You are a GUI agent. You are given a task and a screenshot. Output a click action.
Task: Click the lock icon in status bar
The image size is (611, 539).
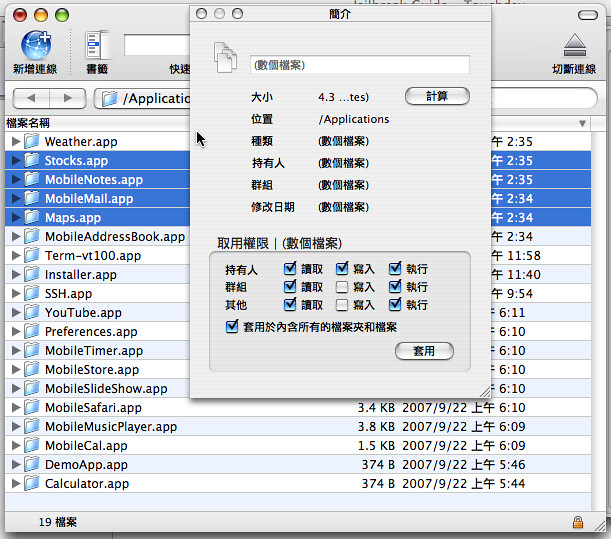click(x=578, y=522)
